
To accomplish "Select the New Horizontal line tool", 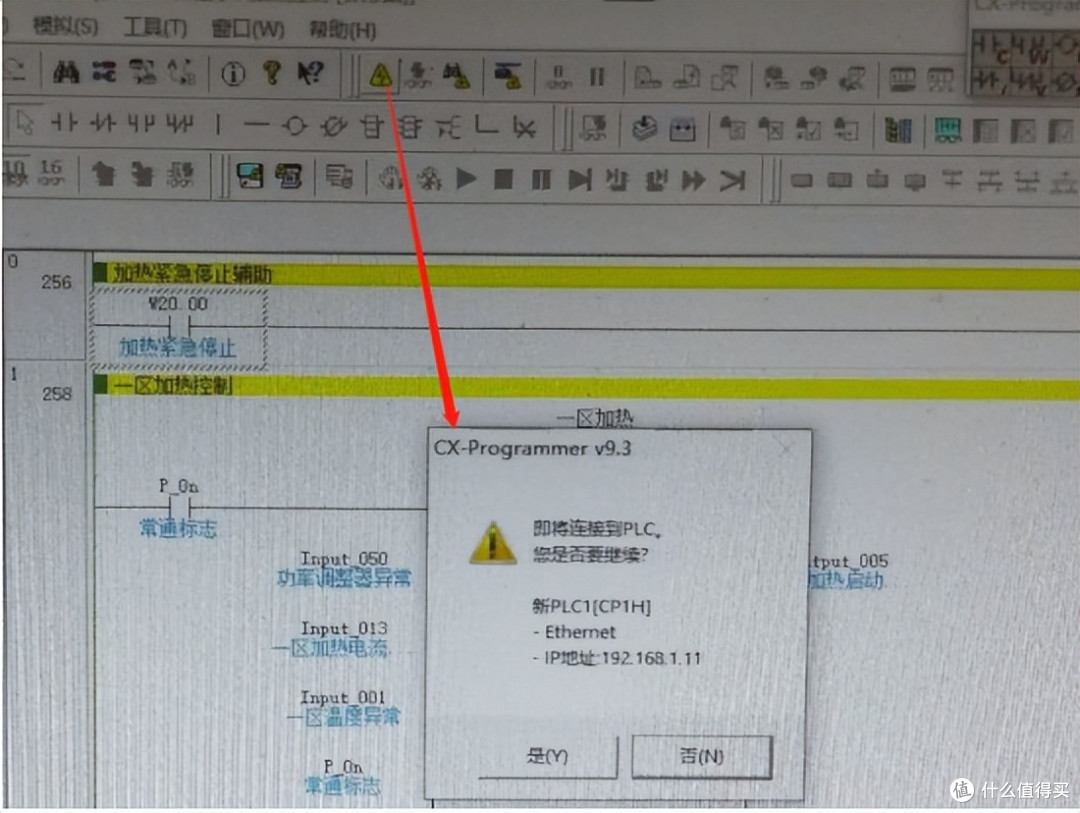I will click(256, 125).
